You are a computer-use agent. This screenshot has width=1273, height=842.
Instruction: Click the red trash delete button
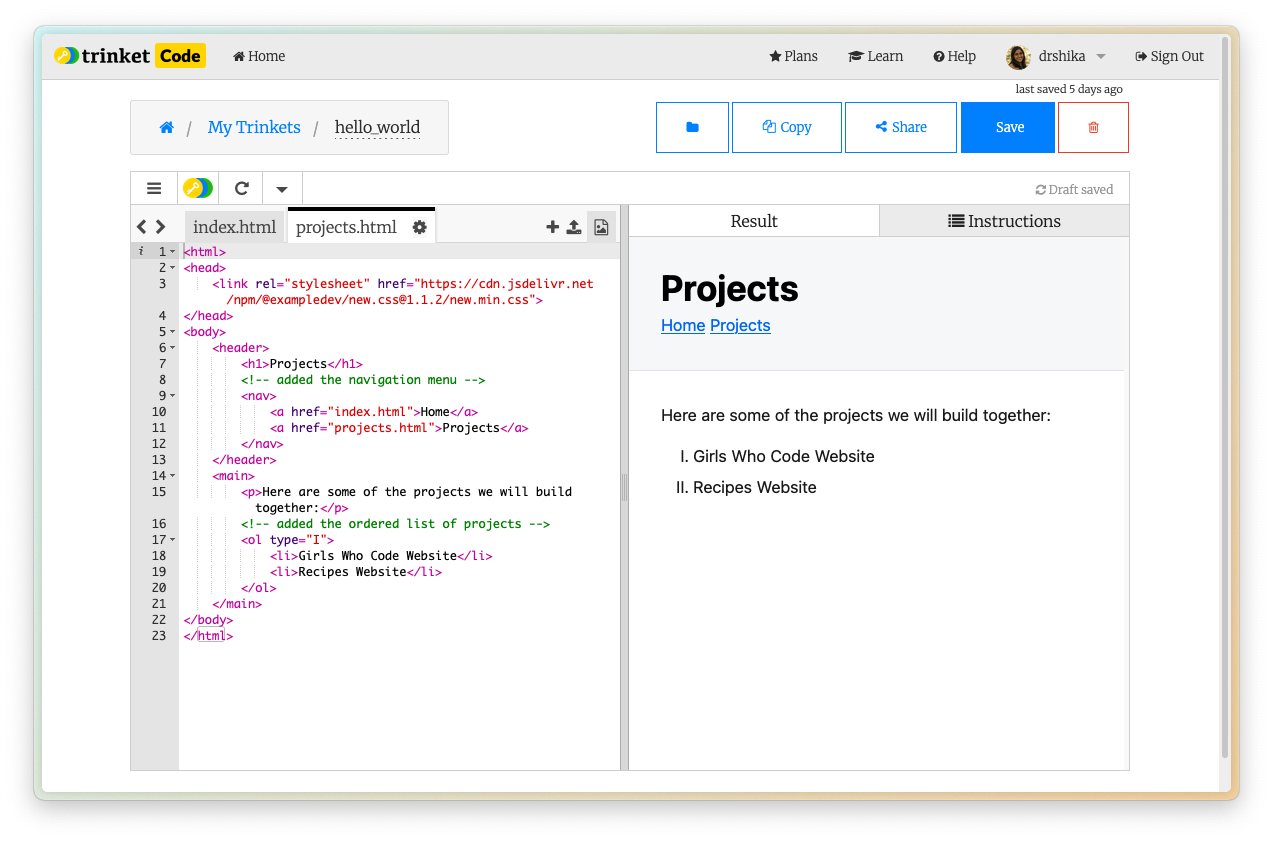pos(1093,127)
